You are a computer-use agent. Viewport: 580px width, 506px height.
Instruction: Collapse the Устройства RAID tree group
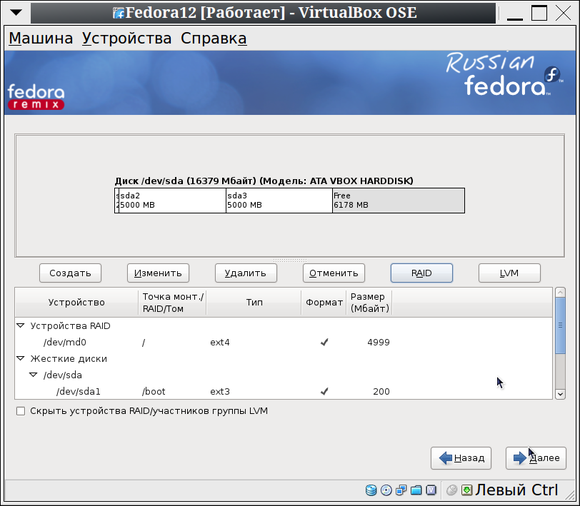coord(21,325)
